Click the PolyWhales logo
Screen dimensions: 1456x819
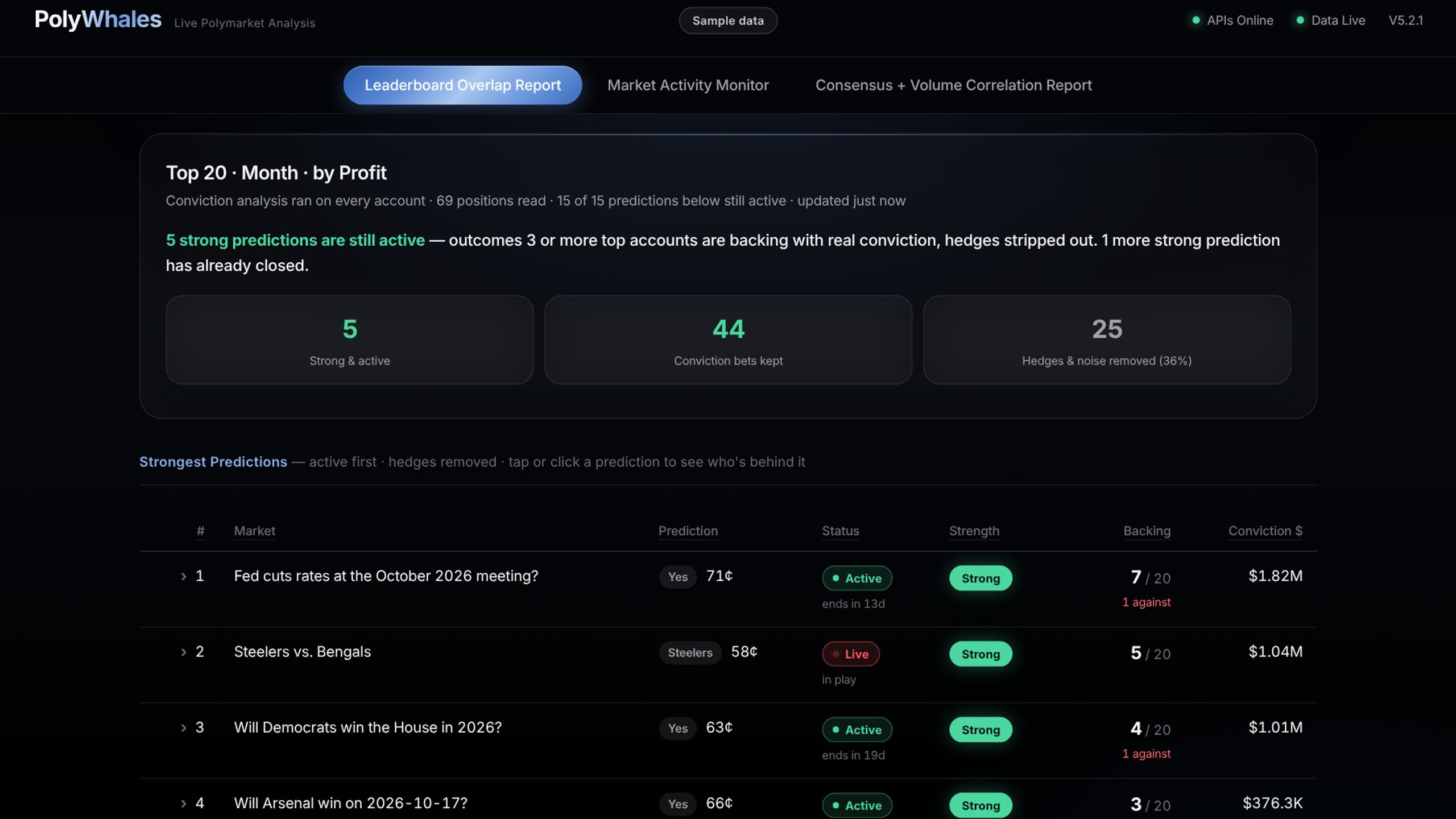click(98, 19)
